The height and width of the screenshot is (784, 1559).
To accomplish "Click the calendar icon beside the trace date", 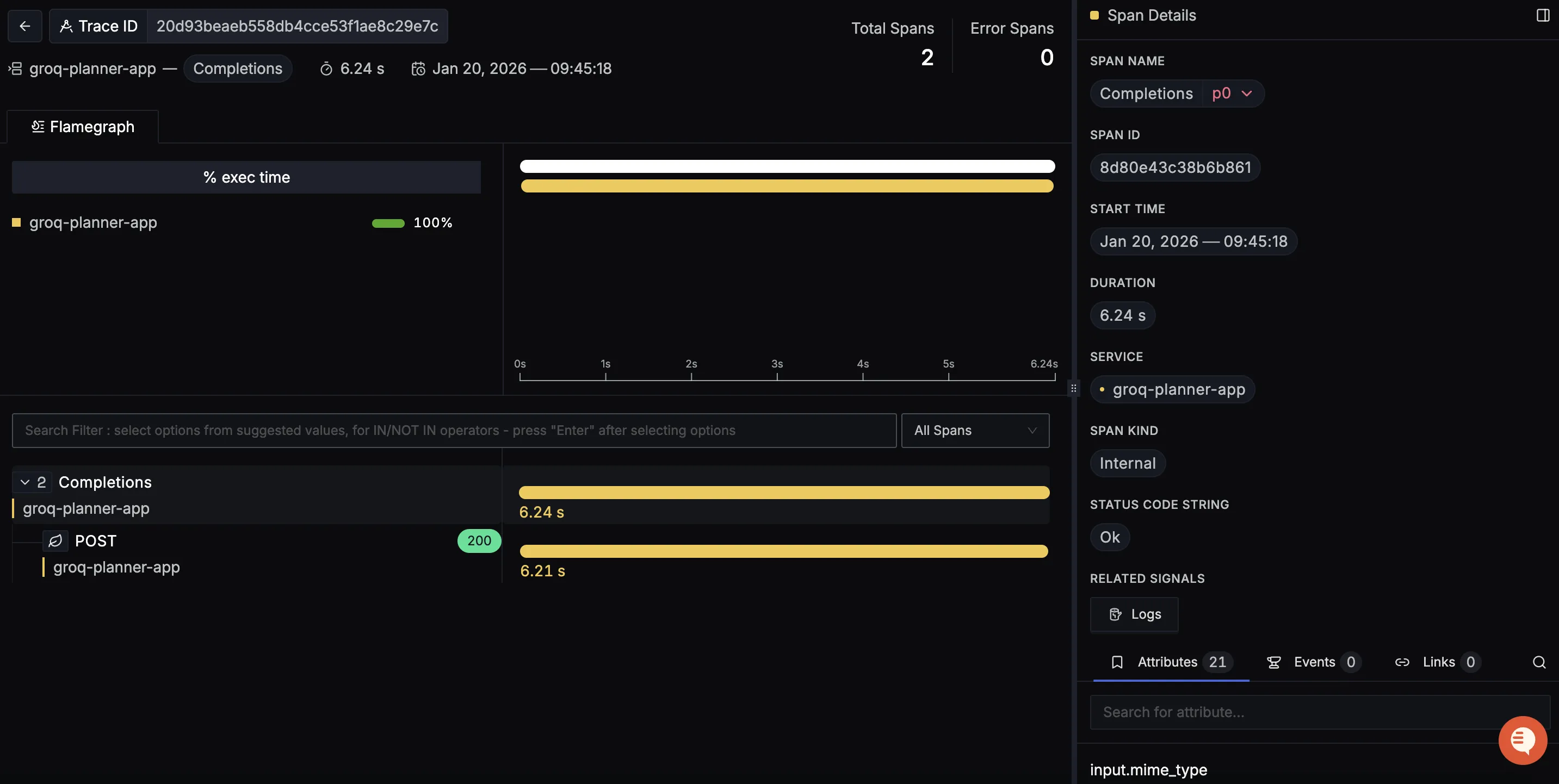I will (x=417, y=69).
